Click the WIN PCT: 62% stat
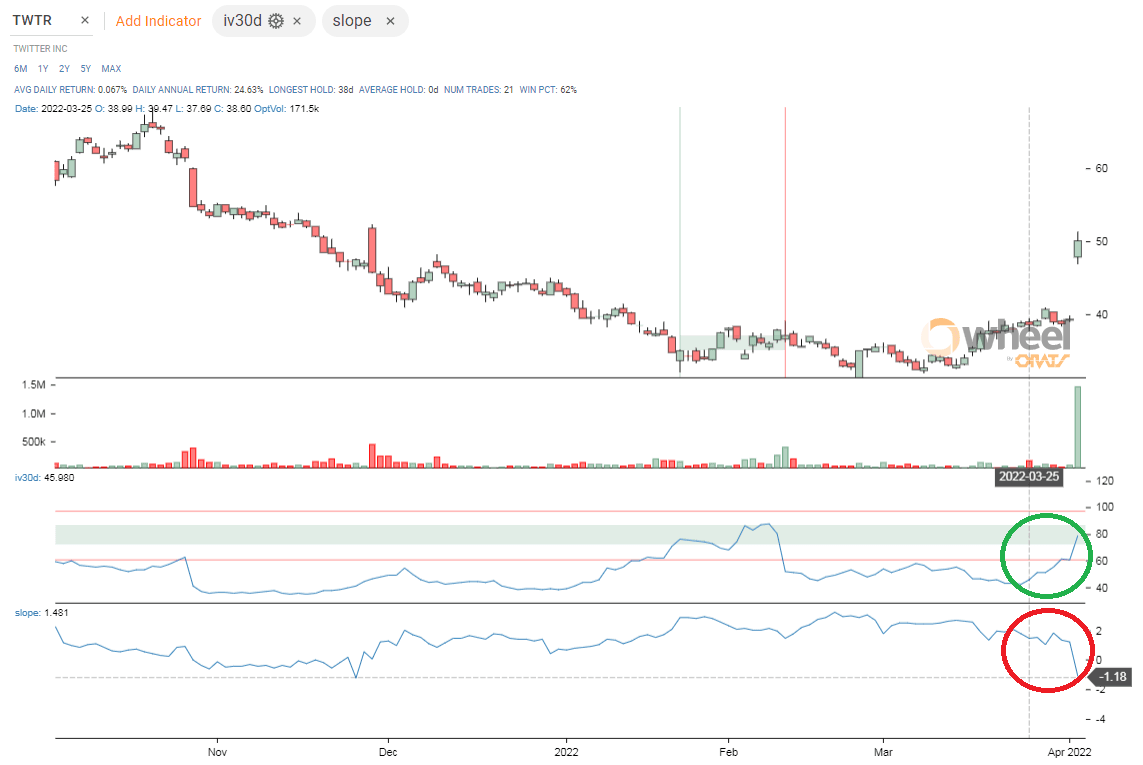The height and width of the screenshot is (765, 1143). 547,90
